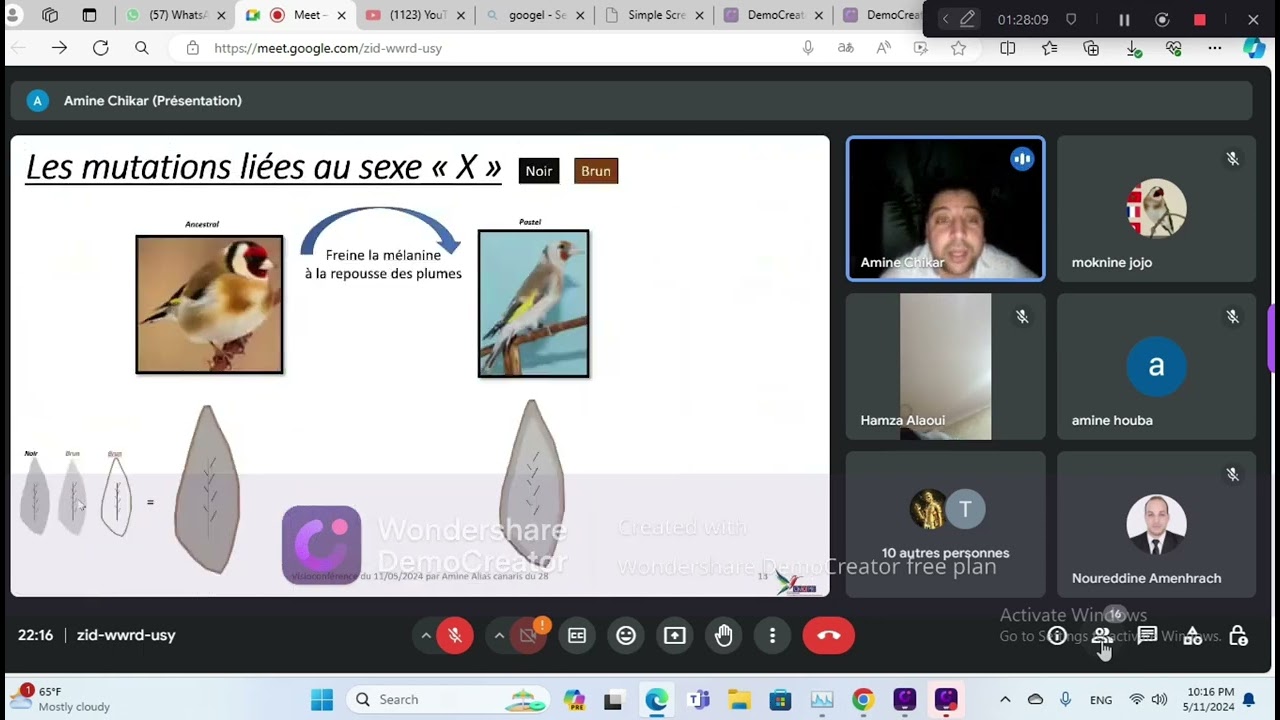Open the 10 autres personnes tile
This screenshot has height=720, width=1280.
tap(945, 524)
